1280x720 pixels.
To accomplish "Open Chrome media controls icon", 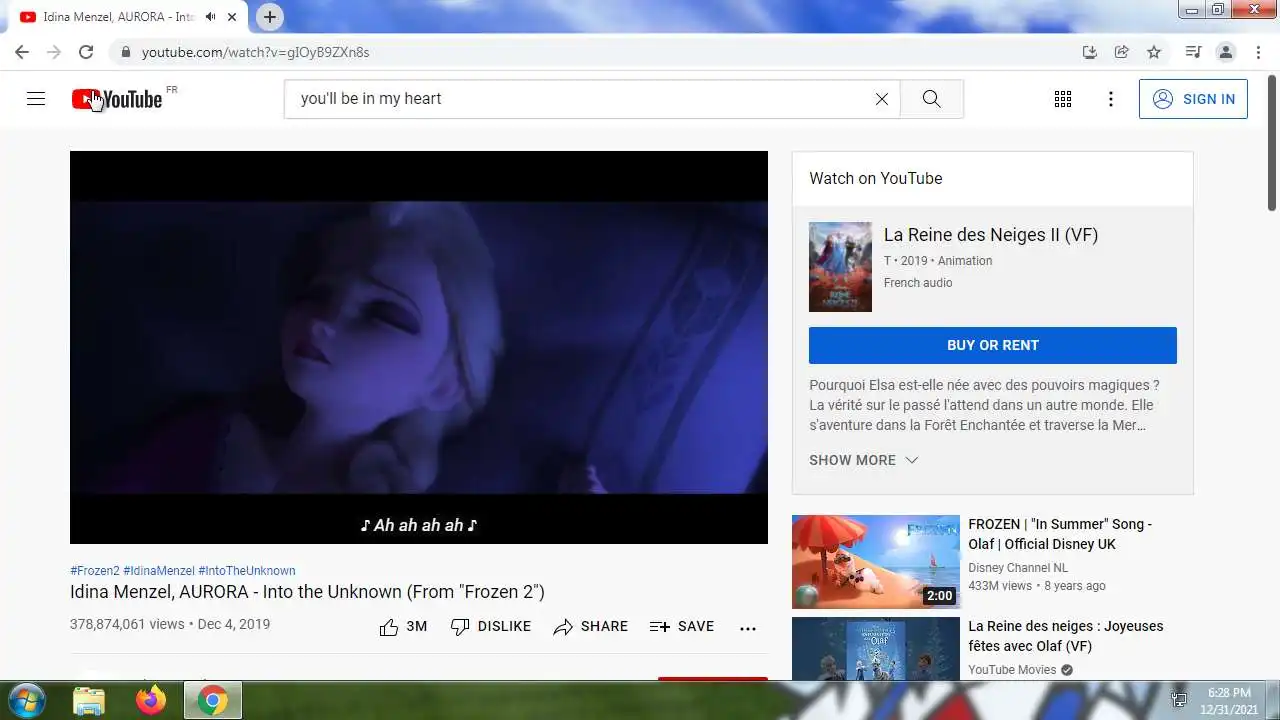I will 1193,52.
